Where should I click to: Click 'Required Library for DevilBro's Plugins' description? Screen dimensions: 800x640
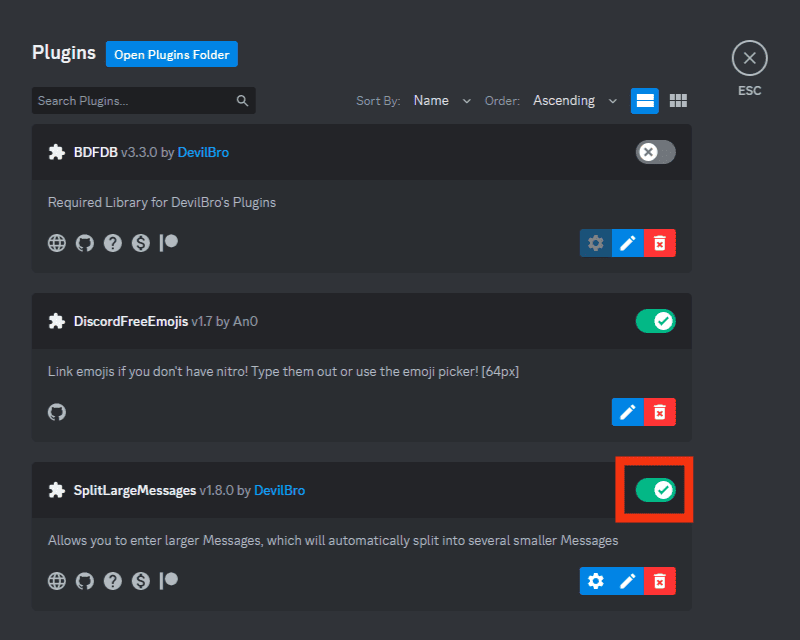(x=162, y=203)
